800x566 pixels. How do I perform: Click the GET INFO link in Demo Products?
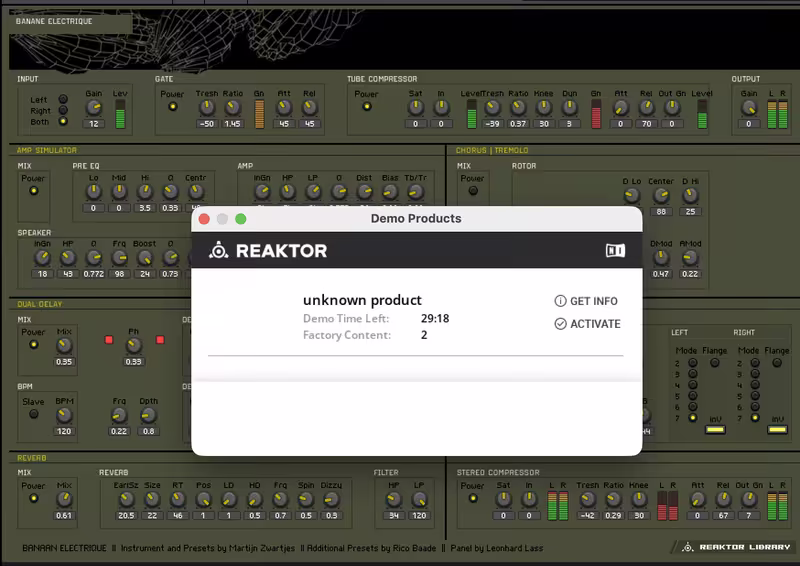click(586, 301)
